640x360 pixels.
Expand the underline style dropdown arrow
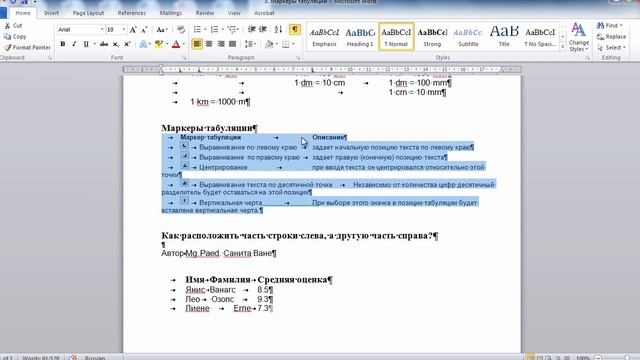click(x=95, y=44)
